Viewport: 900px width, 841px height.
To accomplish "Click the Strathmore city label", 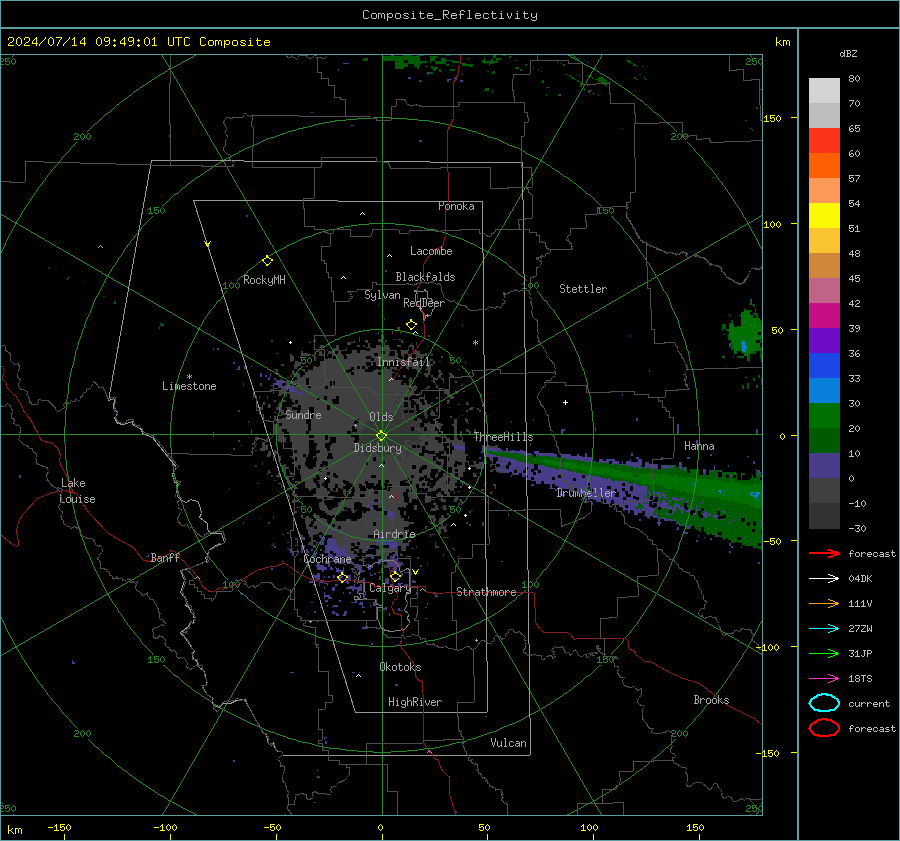I will click(x=486, y=592).
